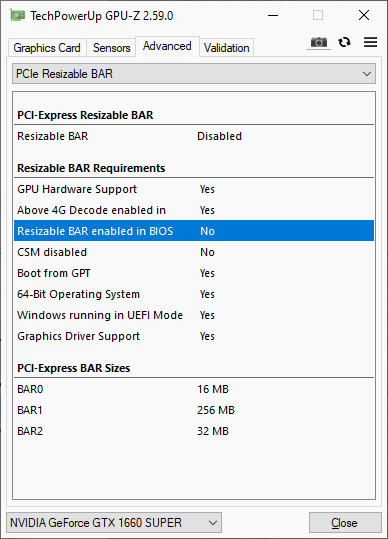388x539 pixels.
Task: Close the GPU-Z window with X
Action: coord(364,15)
